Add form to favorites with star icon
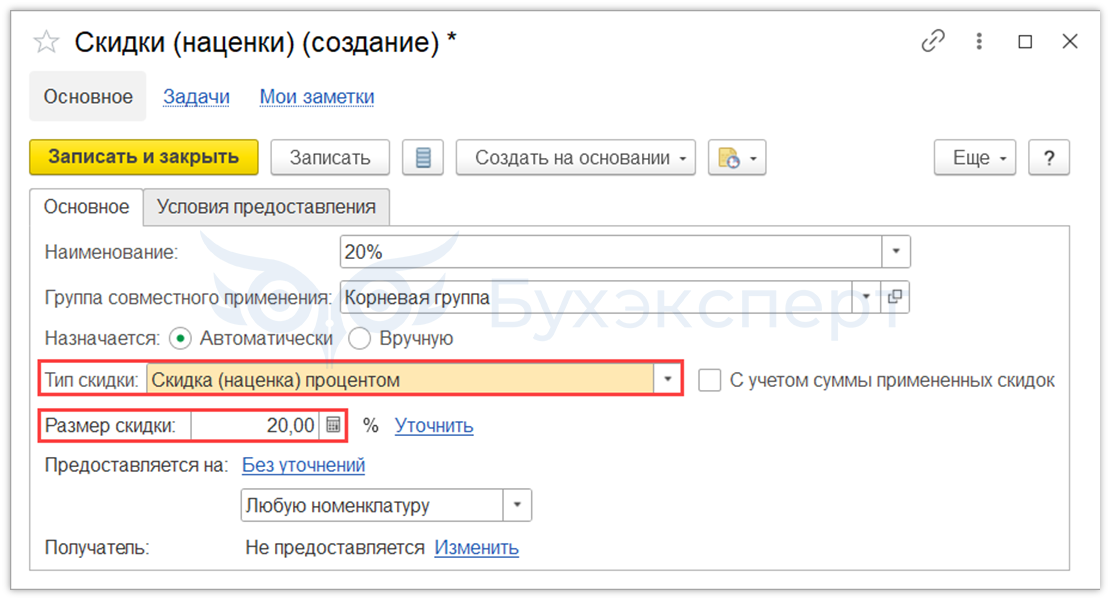This screenshot has height=600, width=1110. point(46,42)
